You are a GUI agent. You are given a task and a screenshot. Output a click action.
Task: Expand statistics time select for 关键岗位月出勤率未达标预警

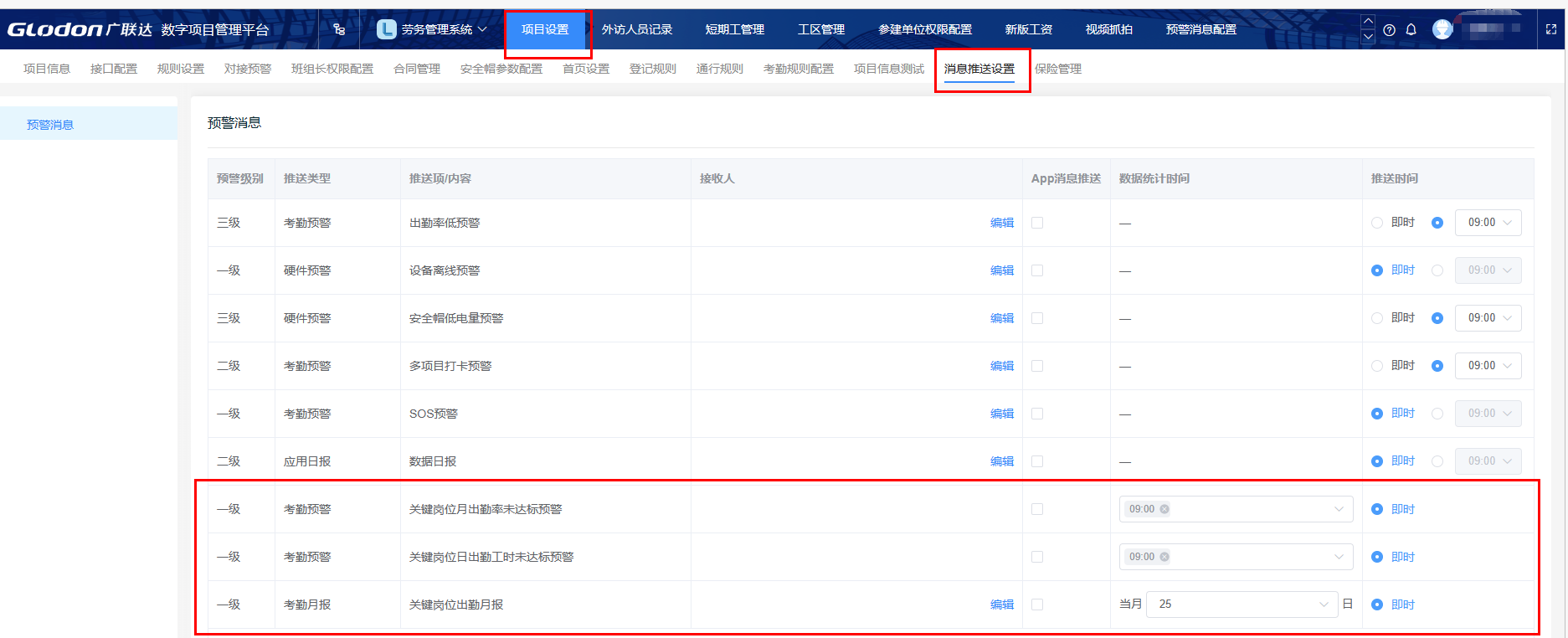[x=1236, y=509]
